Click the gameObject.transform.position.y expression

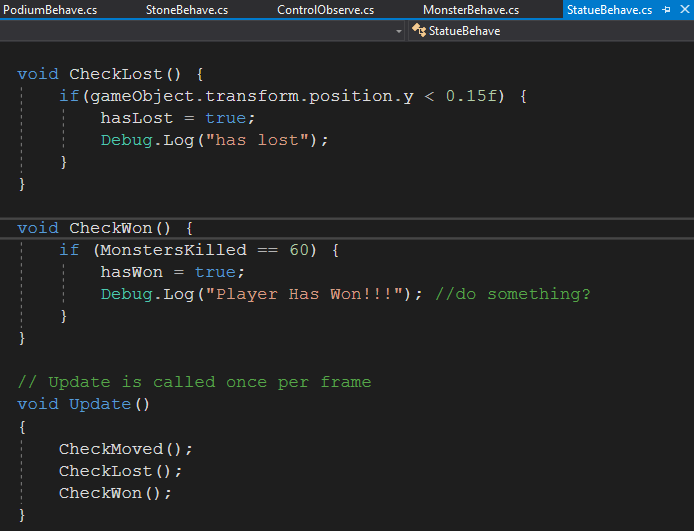pyautogui.click(x=251, y=96)
